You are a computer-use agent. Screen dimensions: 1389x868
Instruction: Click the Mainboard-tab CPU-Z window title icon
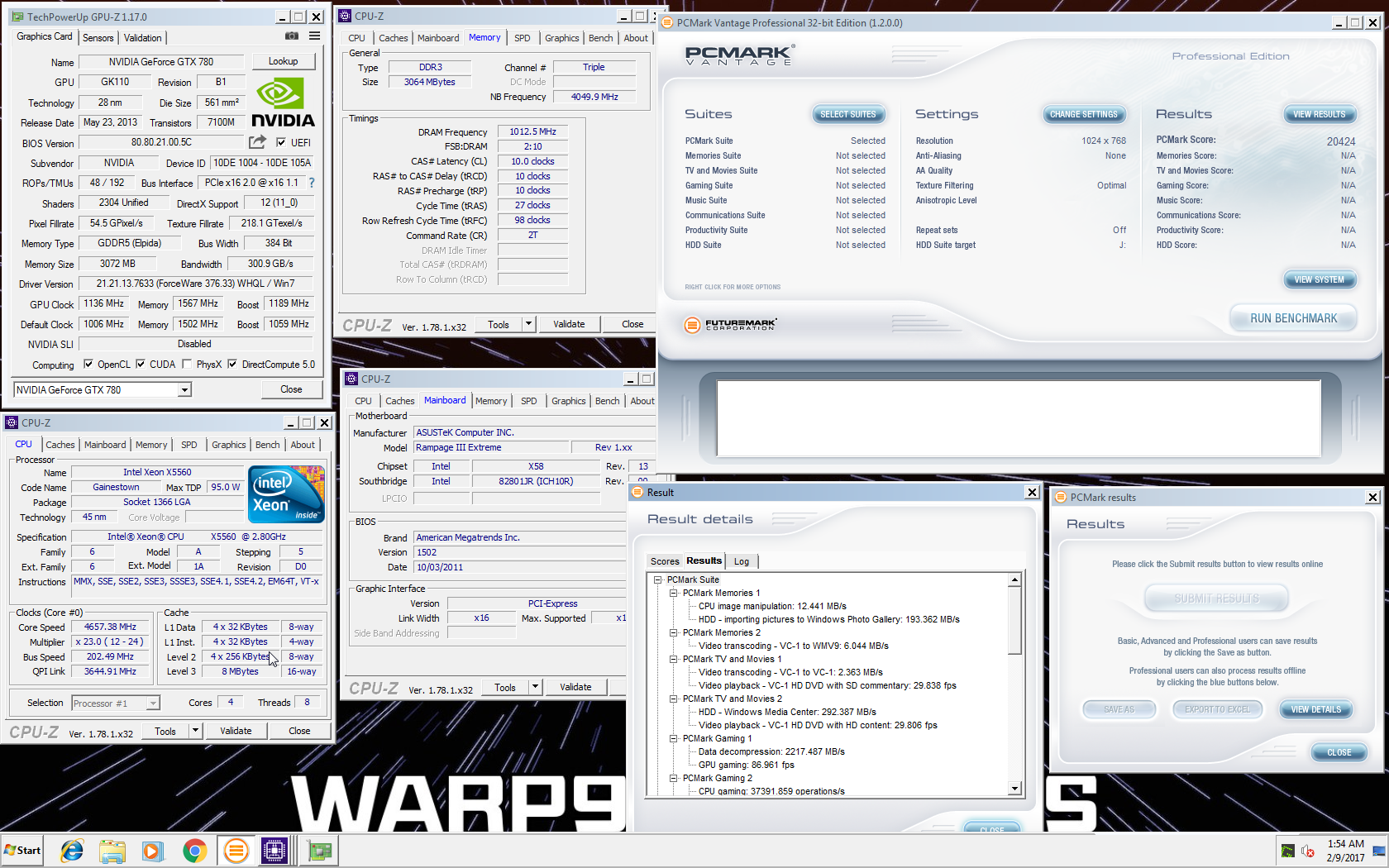click(351, 379)
